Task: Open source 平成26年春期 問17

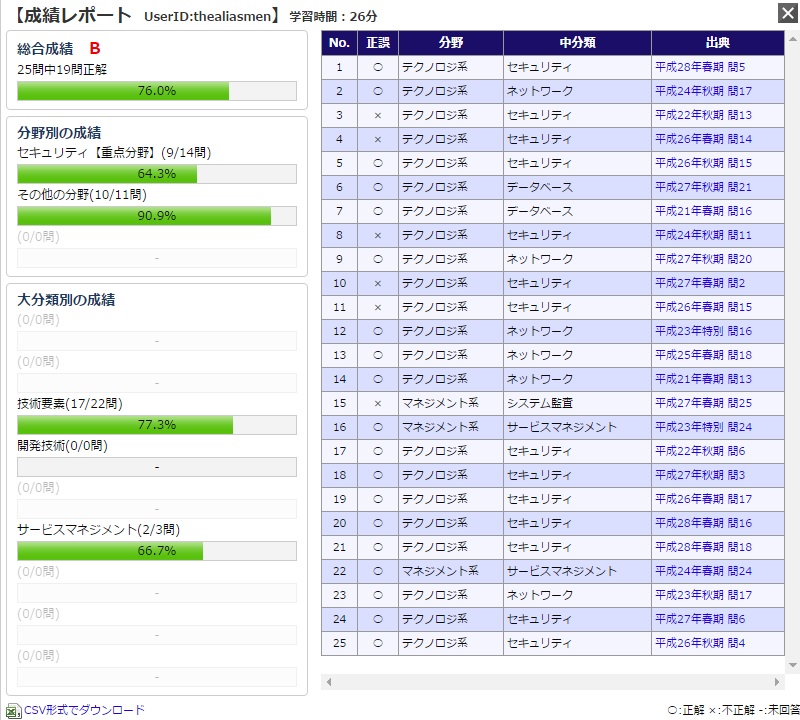Action: click(704, 499)
